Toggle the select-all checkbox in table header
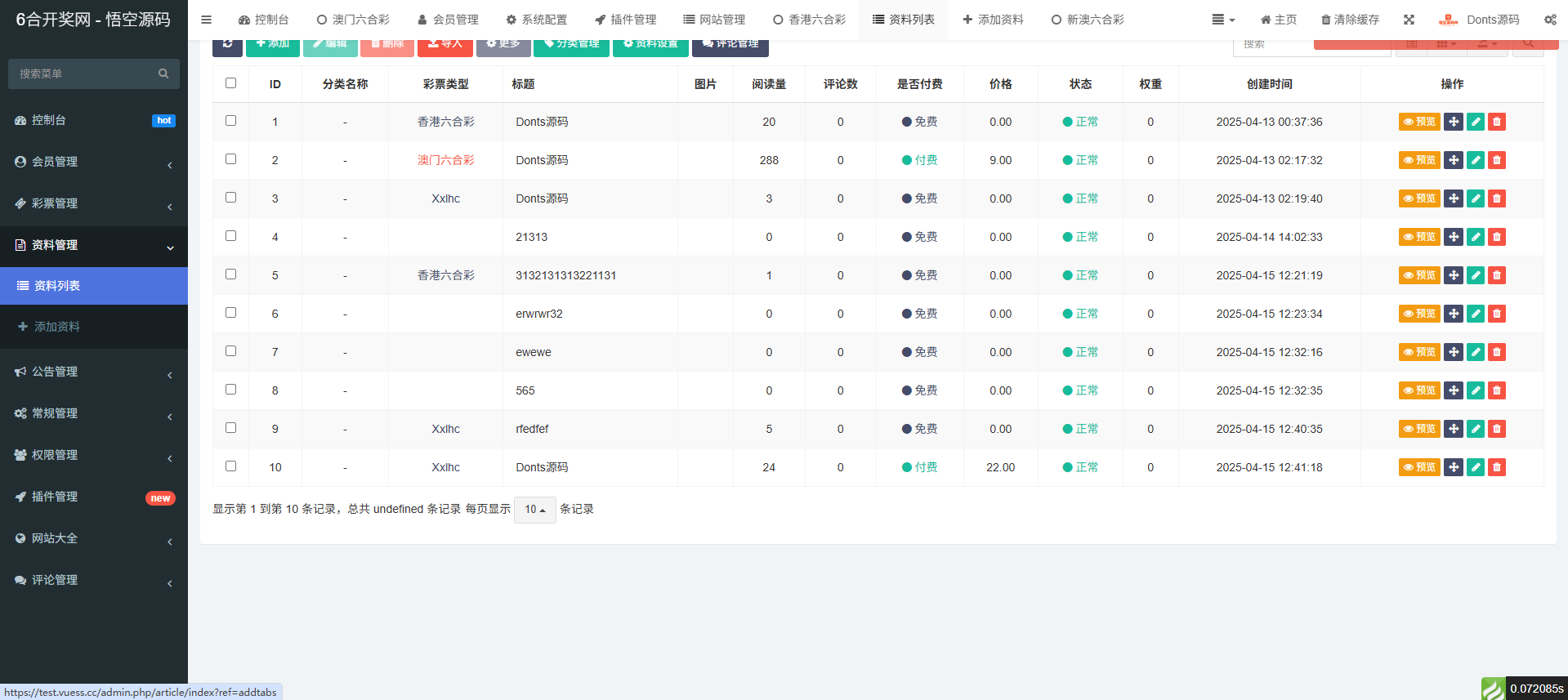Viewport: 1568px width, 700px height. [x=230, y=83]
